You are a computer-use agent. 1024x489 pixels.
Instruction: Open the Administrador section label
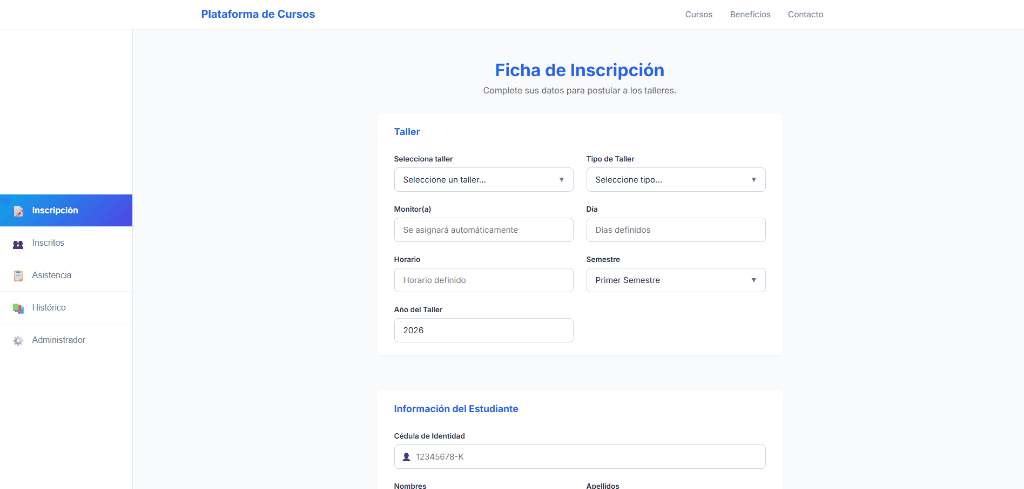pos(59,340)
